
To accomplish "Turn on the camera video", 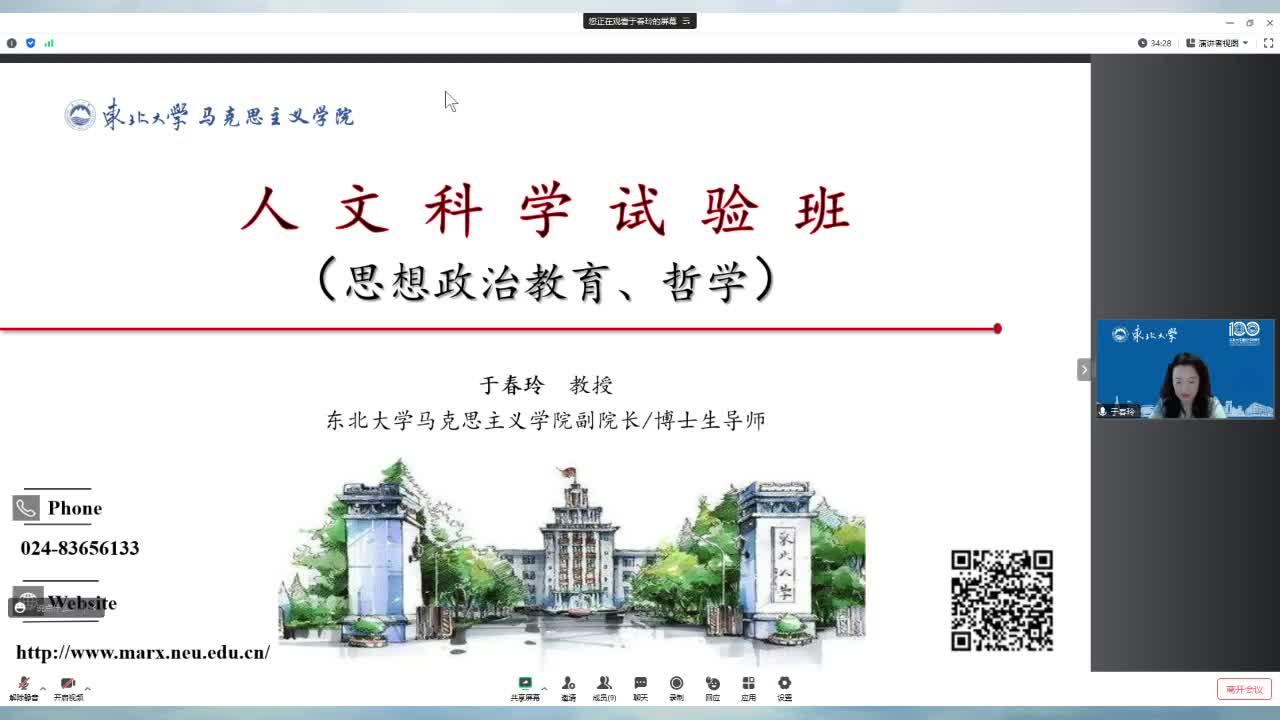I will point(68,687).
